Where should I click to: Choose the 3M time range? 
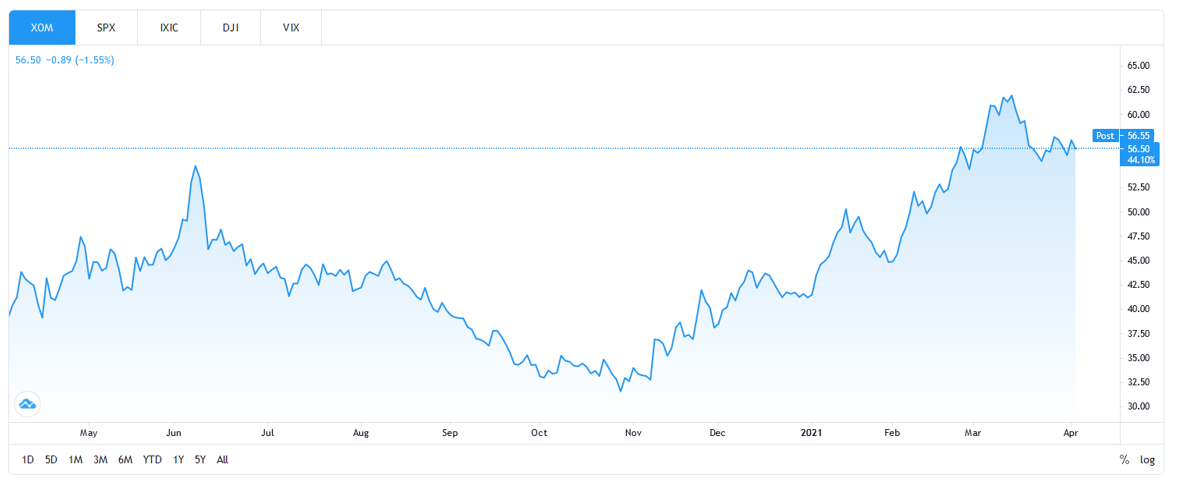click(x=100, y=460)
